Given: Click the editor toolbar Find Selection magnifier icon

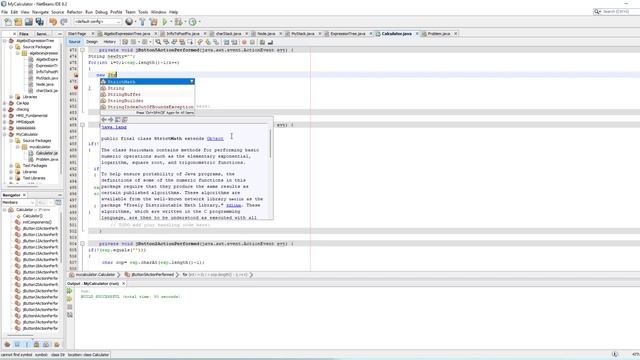Looking at the screenshot, I should click(x=158, y=42).
